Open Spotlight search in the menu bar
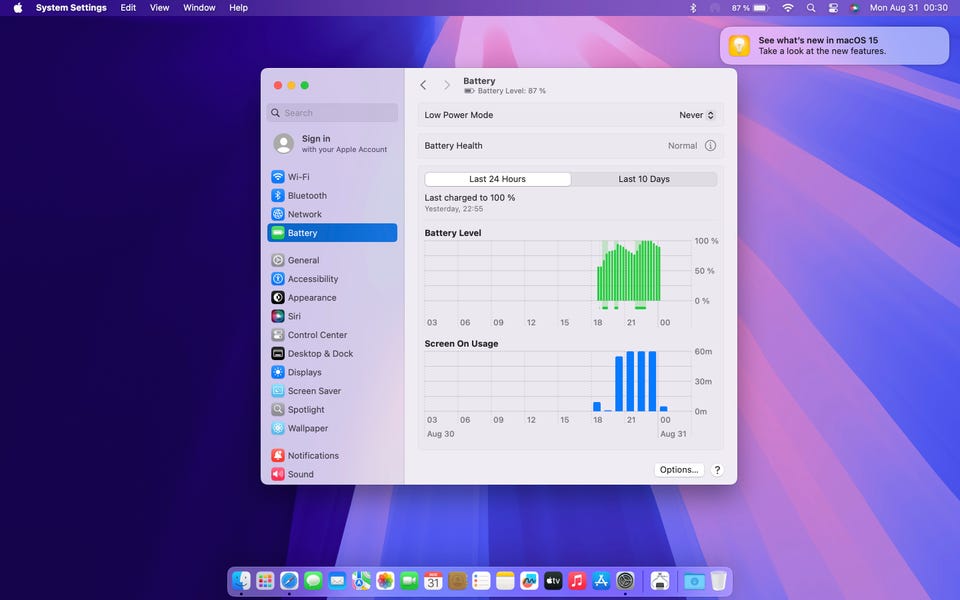The height and width of the screenshot is (600, 960). pyautogui.click(x=811, y=8)
